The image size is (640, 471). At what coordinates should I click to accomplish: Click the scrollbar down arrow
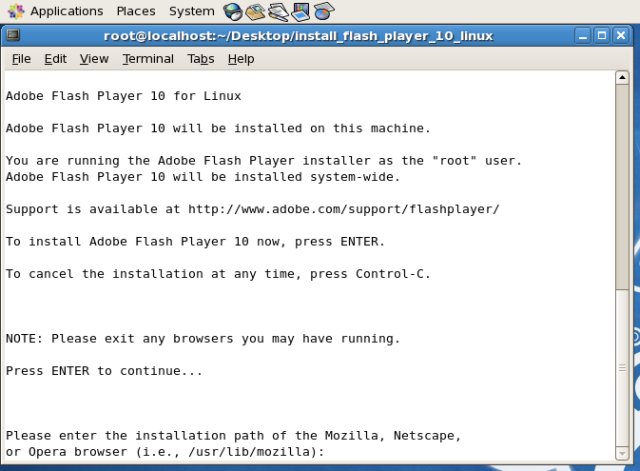[x=622, y=453]
